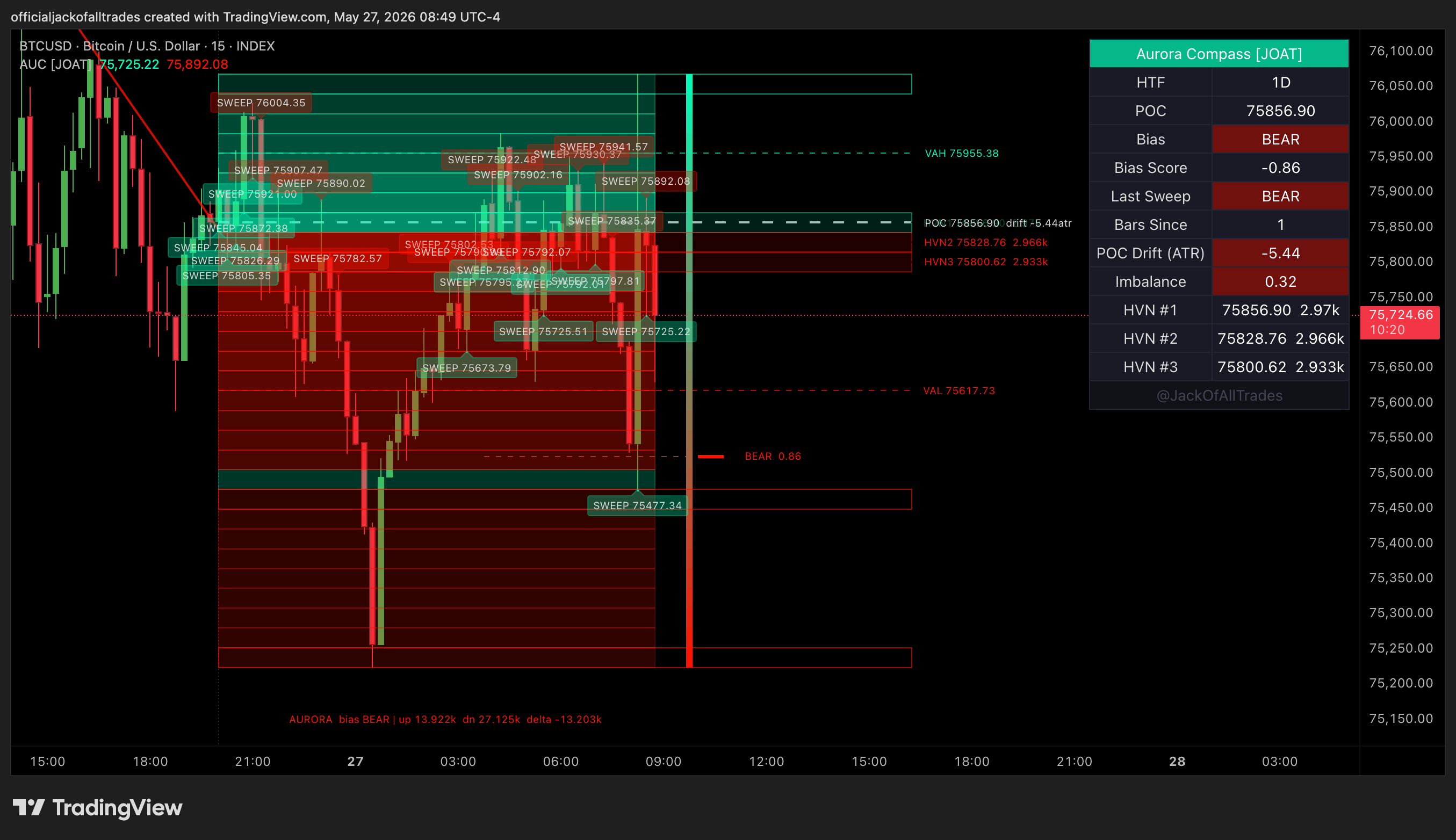Click the 75,150.00 price axis label
1456x840 pixels.
1401,719
